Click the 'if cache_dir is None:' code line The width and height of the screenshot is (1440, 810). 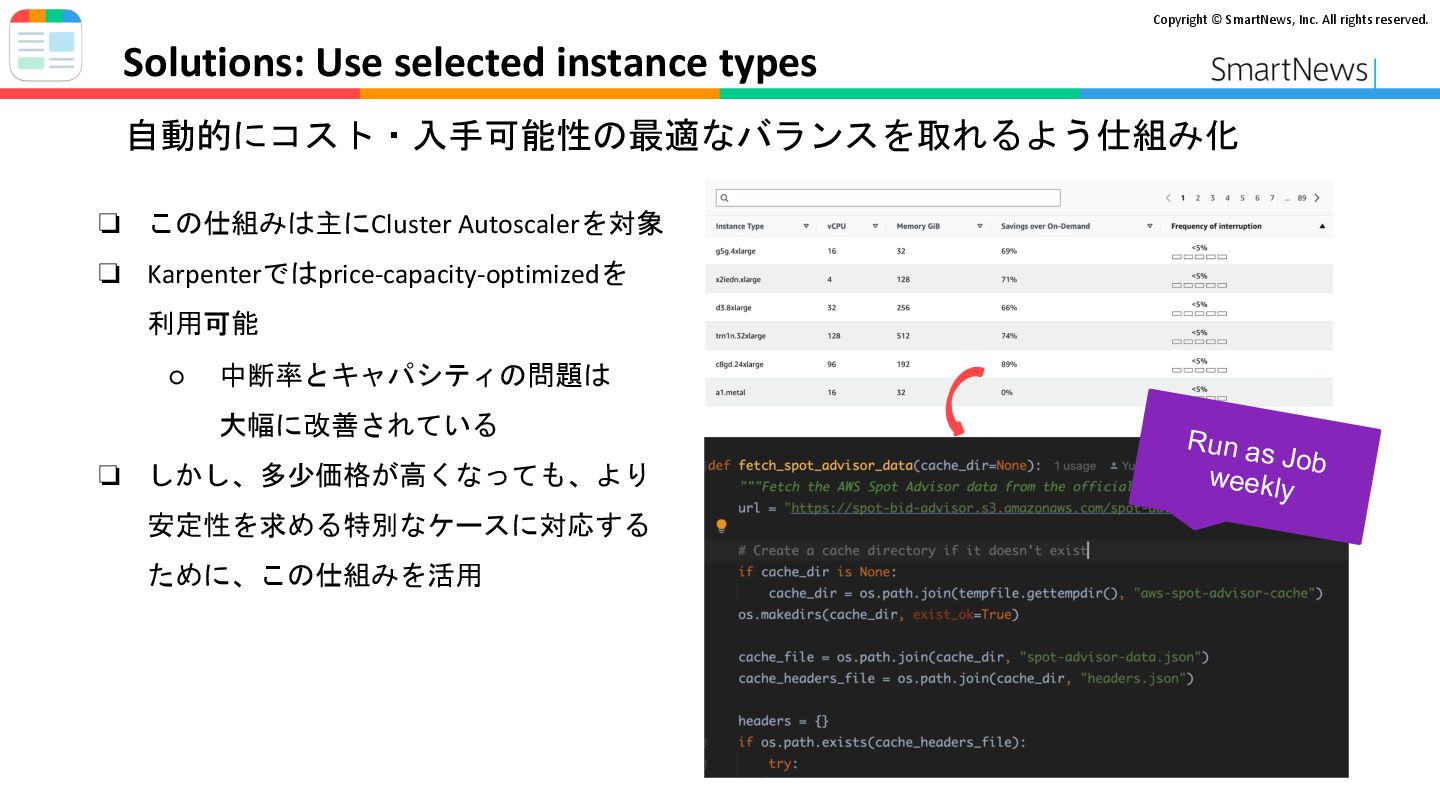pos(818,572)
